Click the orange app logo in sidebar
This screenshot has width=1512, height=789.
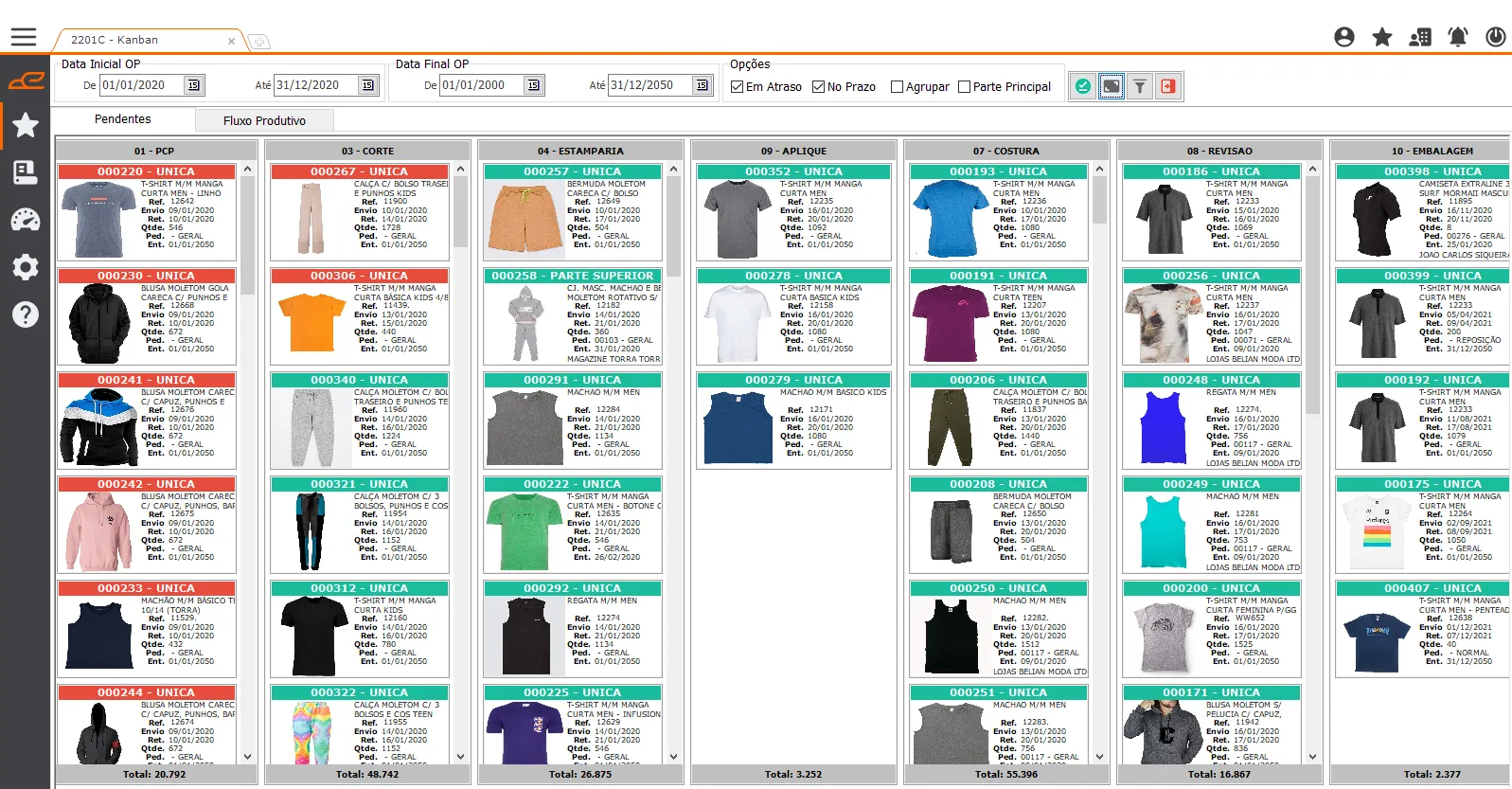(26, 81)
